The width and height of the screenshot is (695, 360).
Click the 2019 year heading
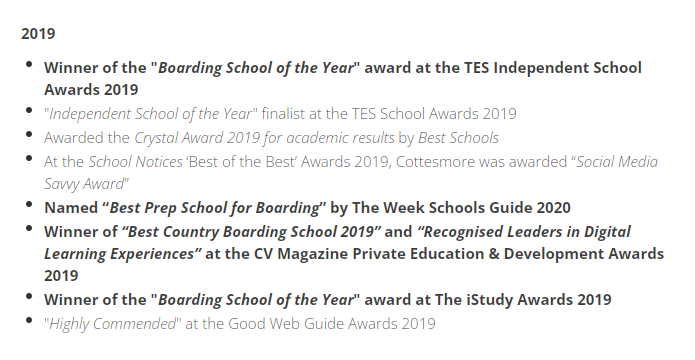(38, 34)
